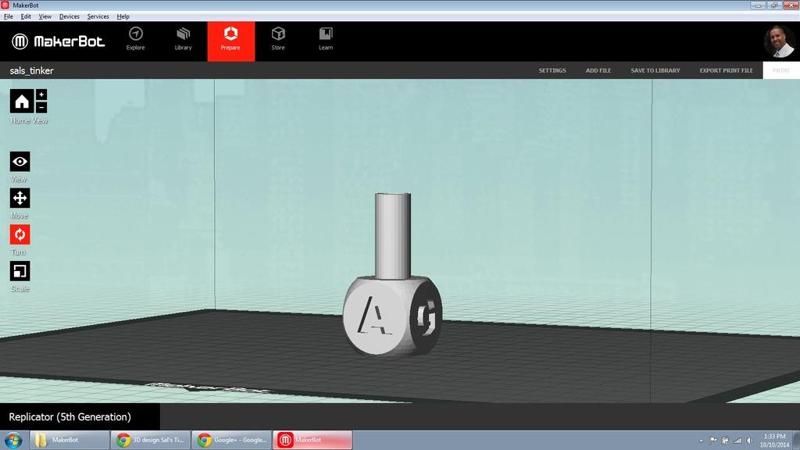The height and width of the screenshot is (450, 800).
Task: Click the PRINT button
Action: [781, 70]
